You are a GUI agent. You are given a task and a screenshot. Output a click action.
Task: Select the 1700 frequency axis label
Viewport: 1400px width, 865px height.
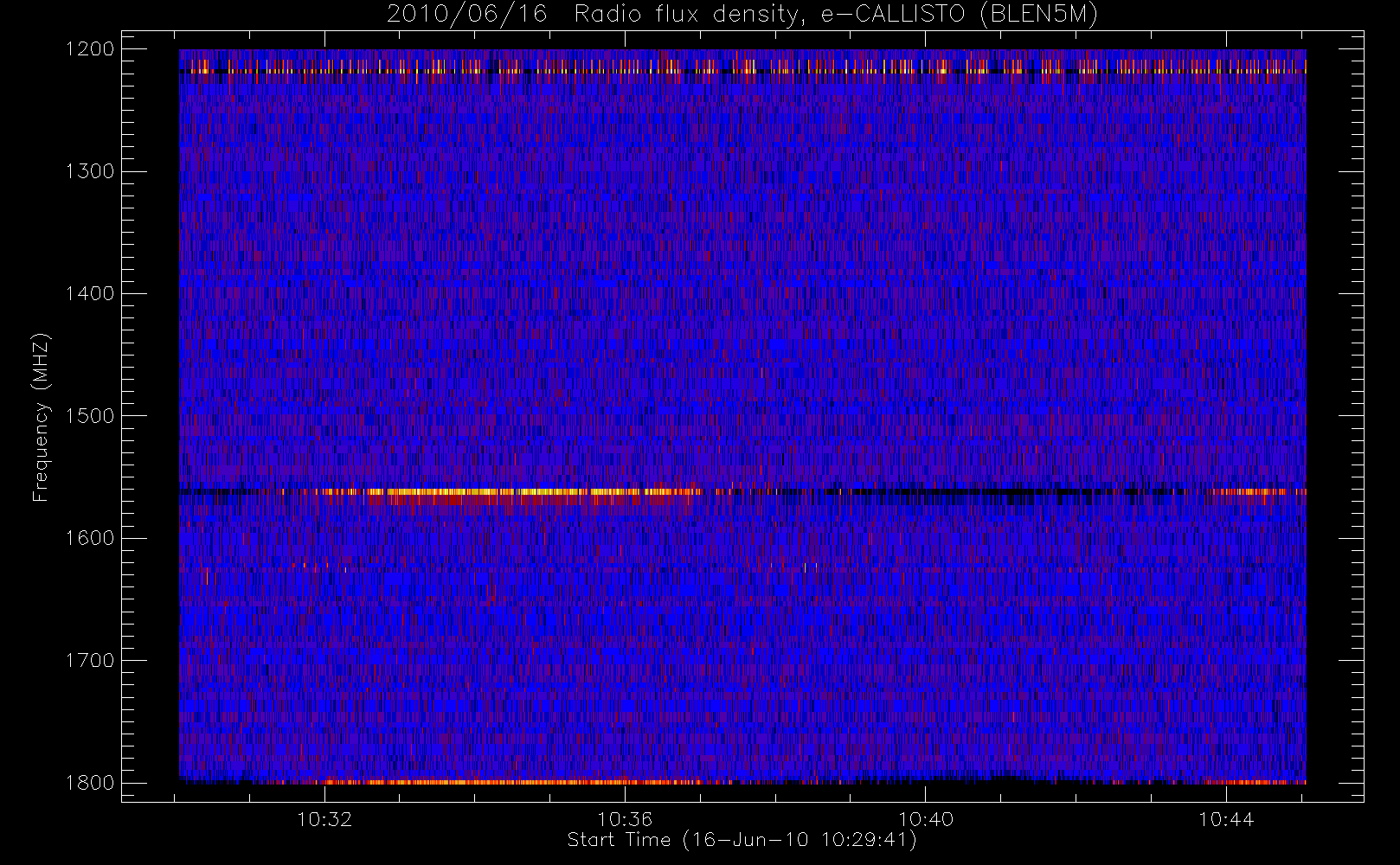tap(90, 660)
